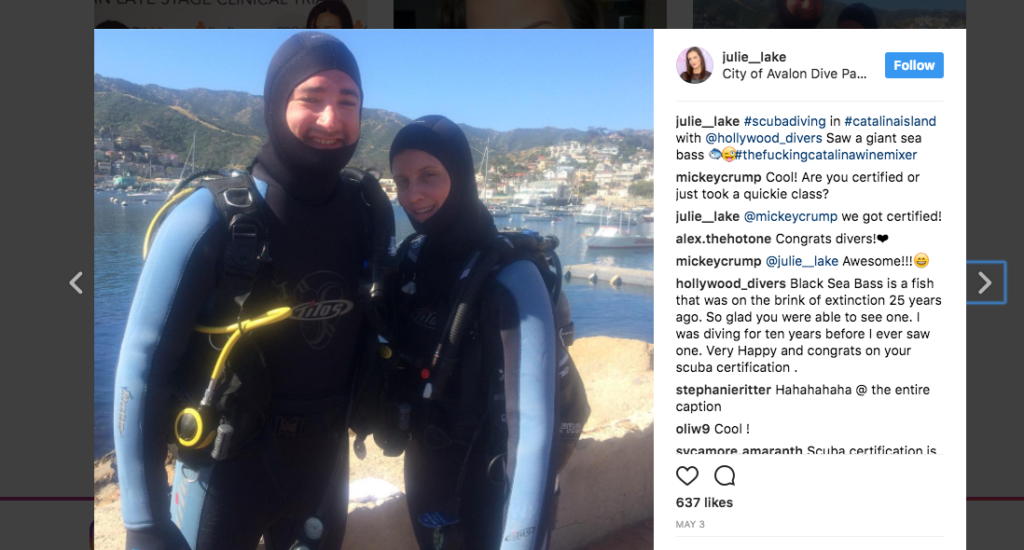The width and height of the screenshot is (1024, 550).
Task: Open the #catalinaisland hashtag
Action: click(x=889, y=121)
